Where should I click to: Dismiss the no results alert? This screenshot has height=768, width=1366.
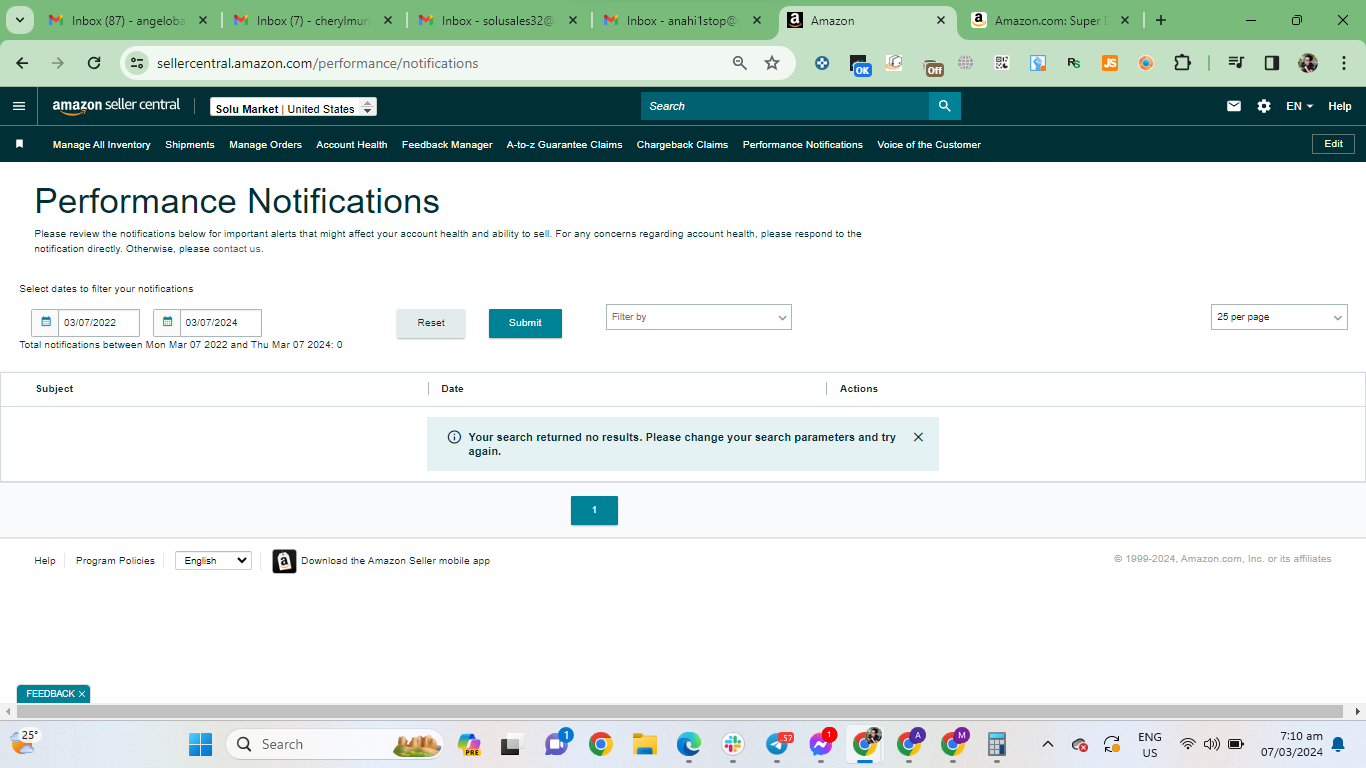[918, 437]
